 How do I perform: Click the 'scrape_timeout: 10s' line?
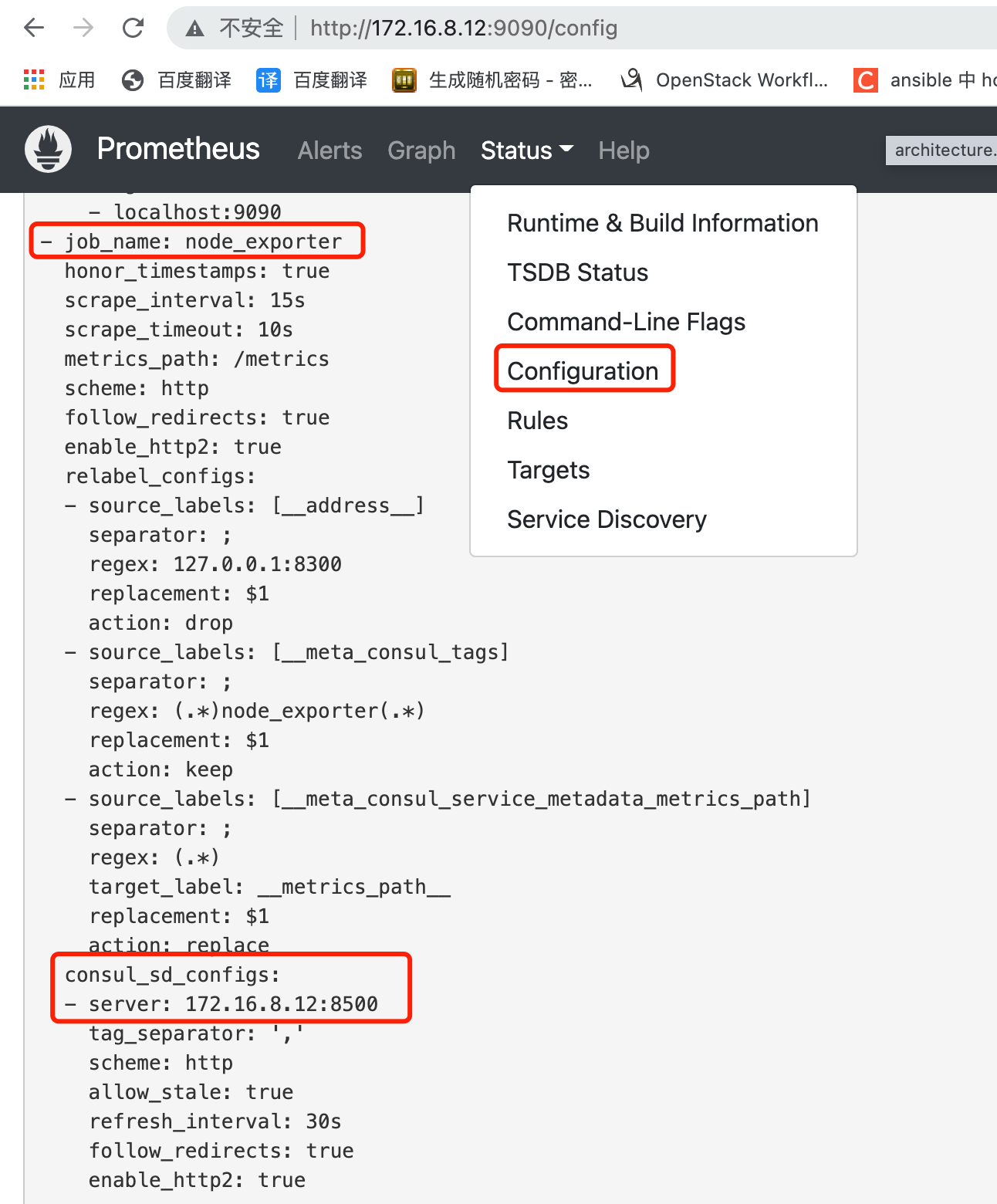tap(179, 330)
